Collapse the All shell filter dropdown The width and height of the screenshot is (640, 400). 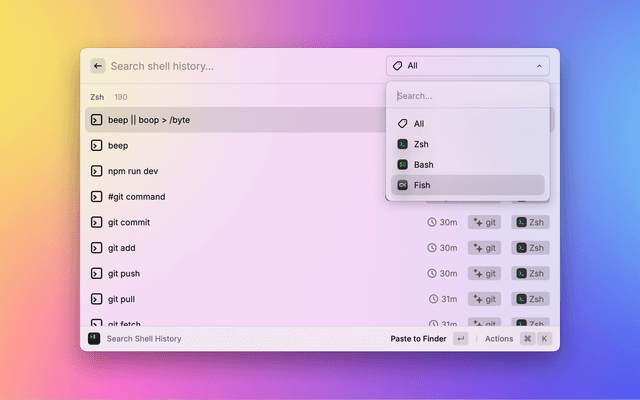click(x=467, y=66)
